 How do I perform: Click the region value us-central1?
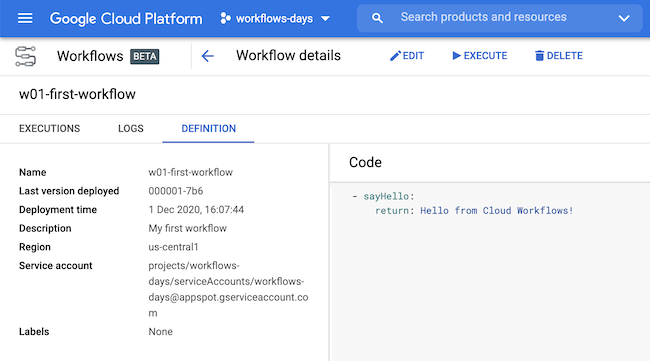click(173, 247)
